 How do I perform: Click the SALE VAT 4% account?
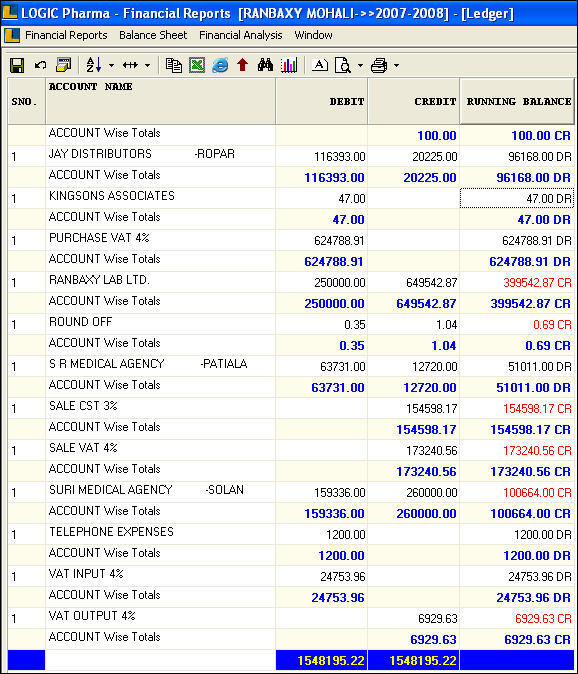[83, 448]
